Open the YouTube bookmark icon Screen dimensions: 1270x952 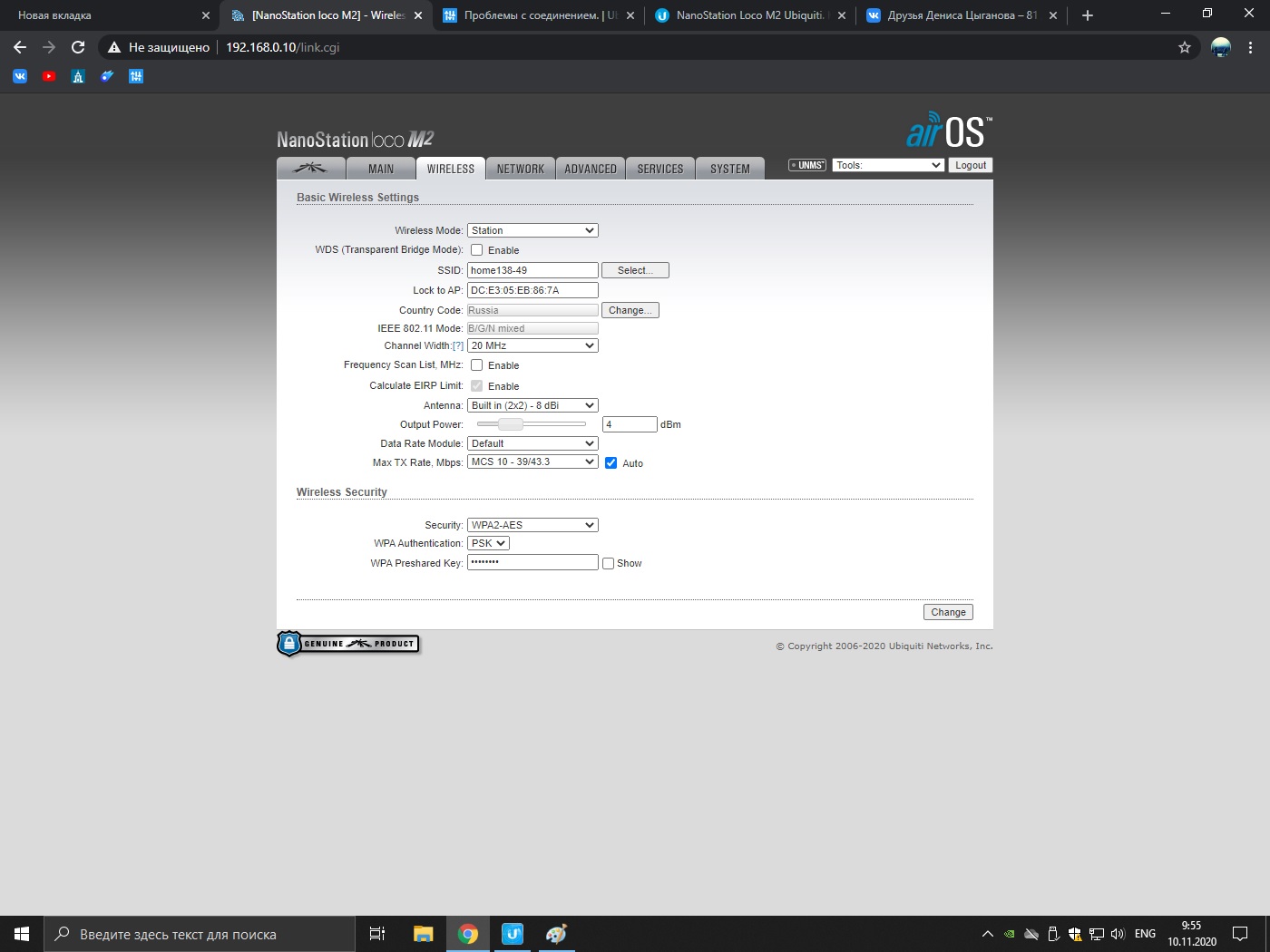49,76
